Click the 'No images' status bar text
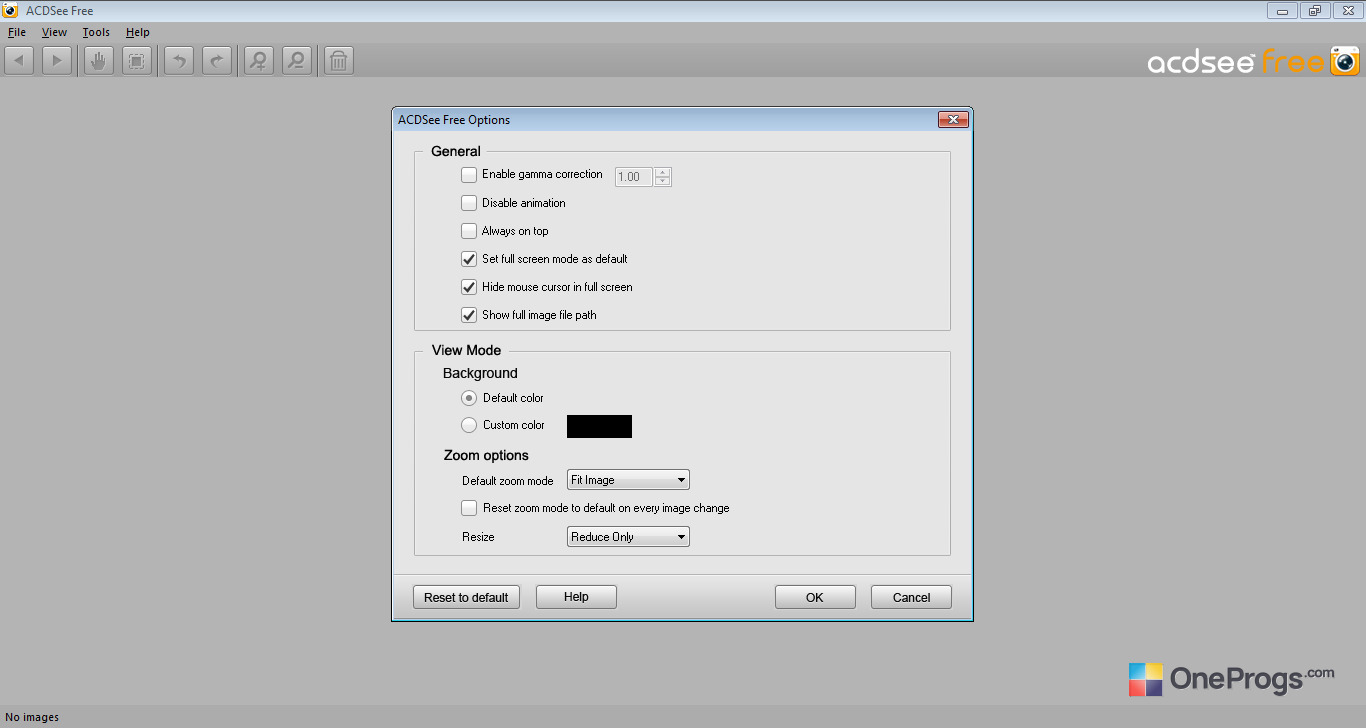Screen dimensions: 1366x728 click(x=32, y=717)
